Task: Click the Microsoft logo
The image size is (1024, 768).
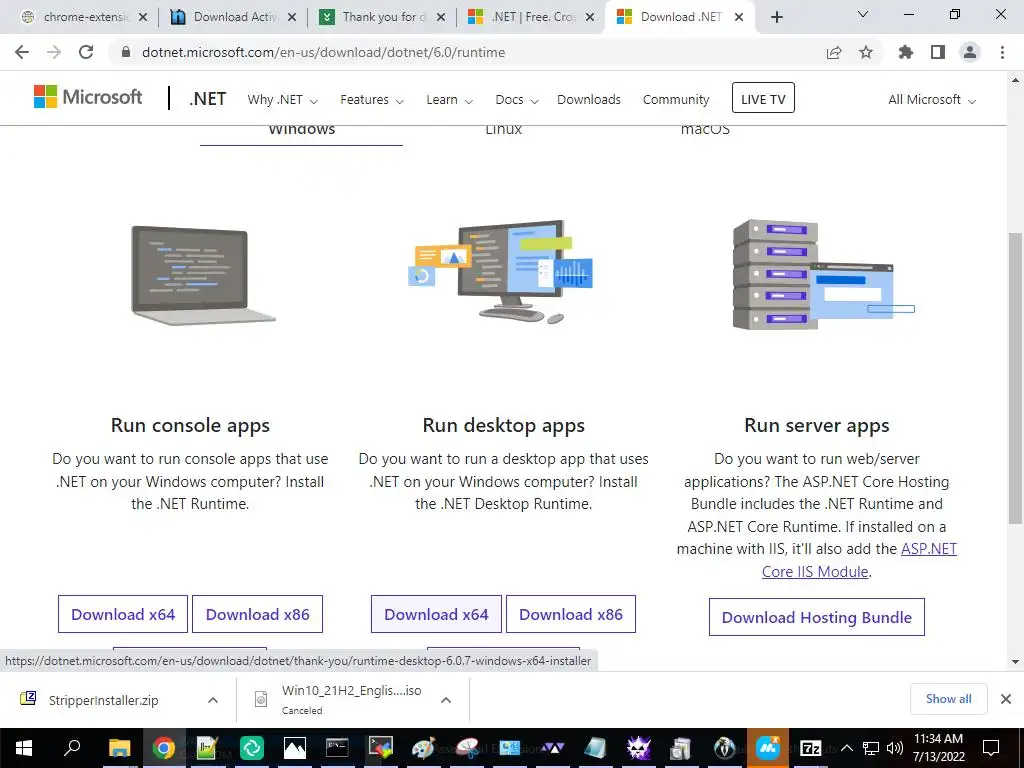Action: [88, 97]
